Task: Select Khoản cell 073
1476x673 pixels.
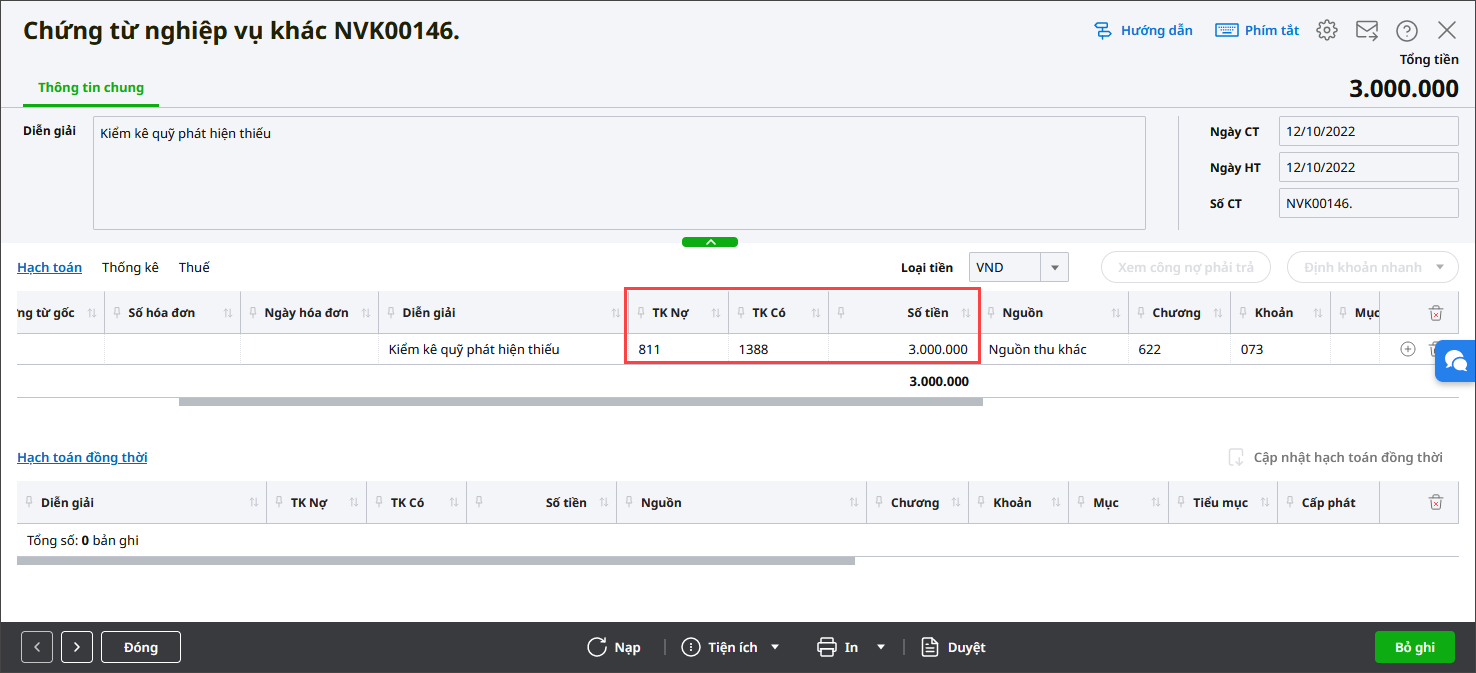Action: (1280, 349)
